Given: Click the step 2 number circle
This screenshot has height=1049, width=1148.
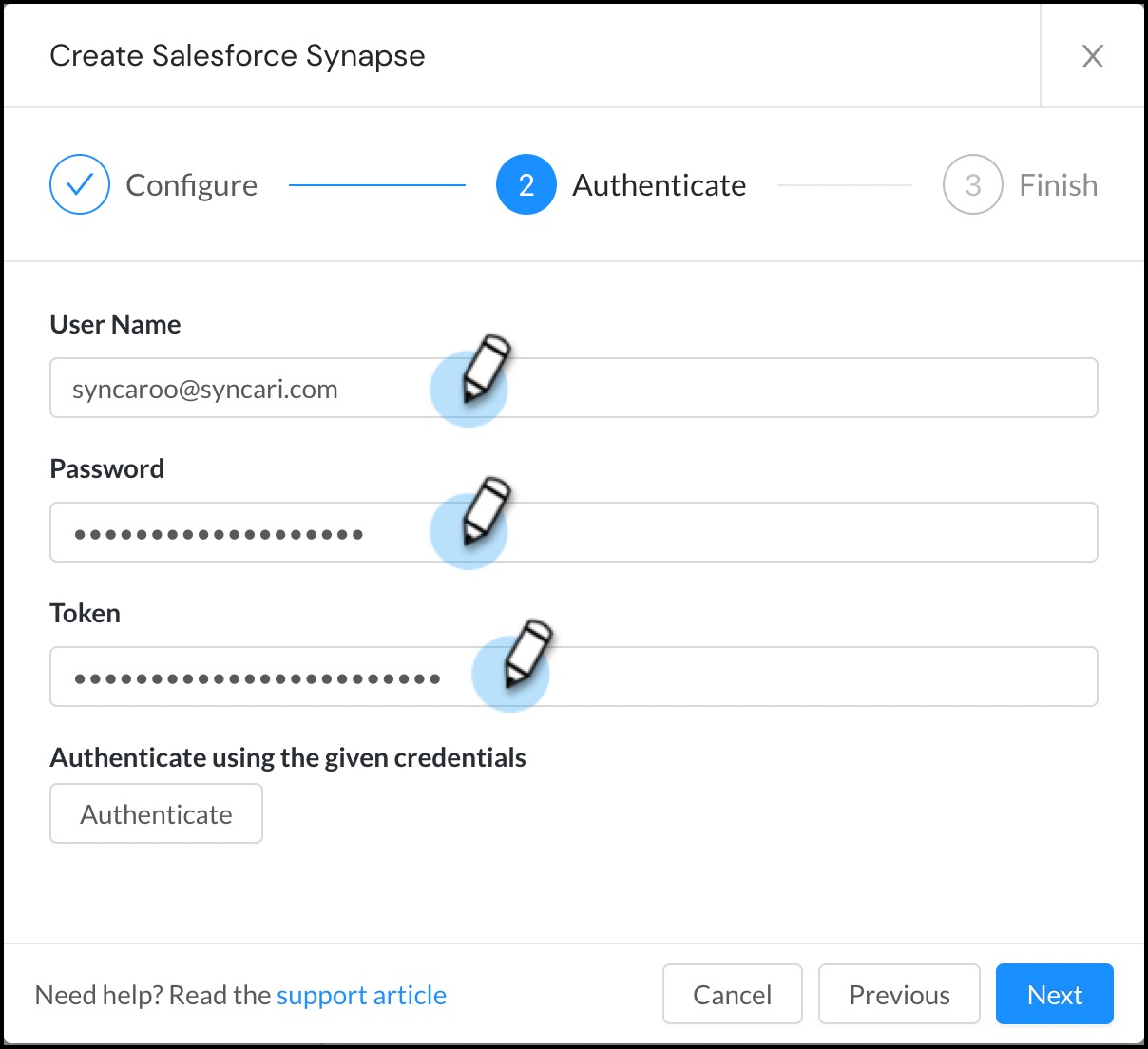Looking at the screenshot, I should tap(526, 184).
